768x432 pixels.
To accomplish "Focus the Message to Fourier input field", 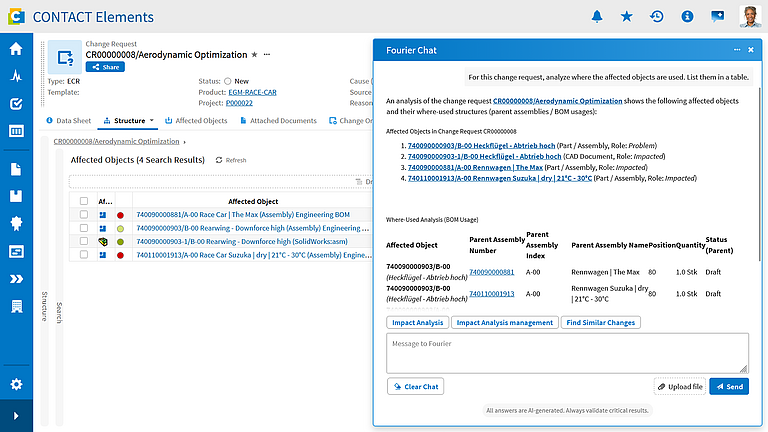I will [567, 353].
